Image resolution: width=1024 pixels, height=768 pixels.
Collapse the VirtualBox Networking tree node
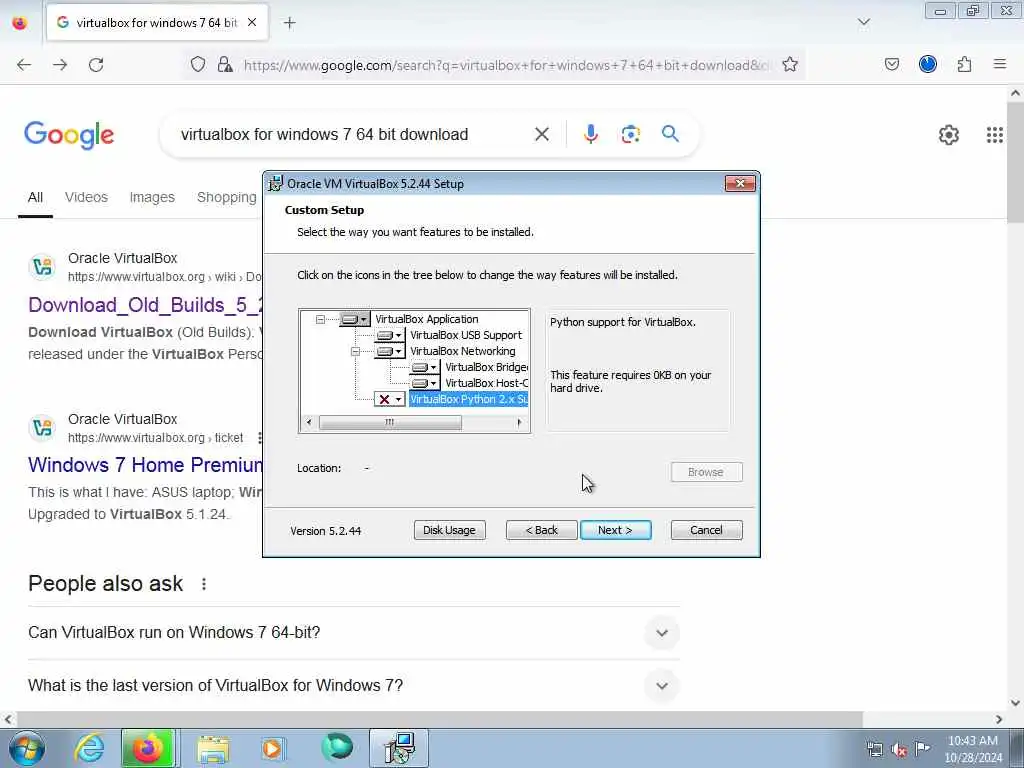(355, 351)
